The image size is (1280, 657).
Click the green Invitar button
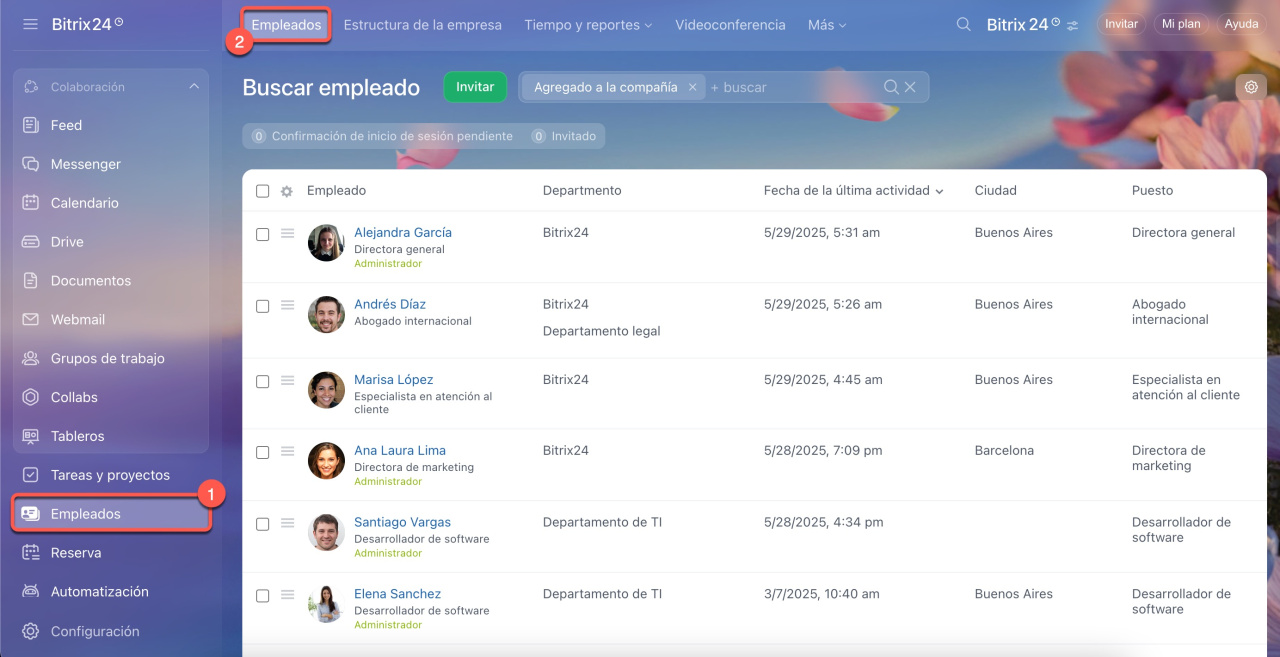point(475,87)
